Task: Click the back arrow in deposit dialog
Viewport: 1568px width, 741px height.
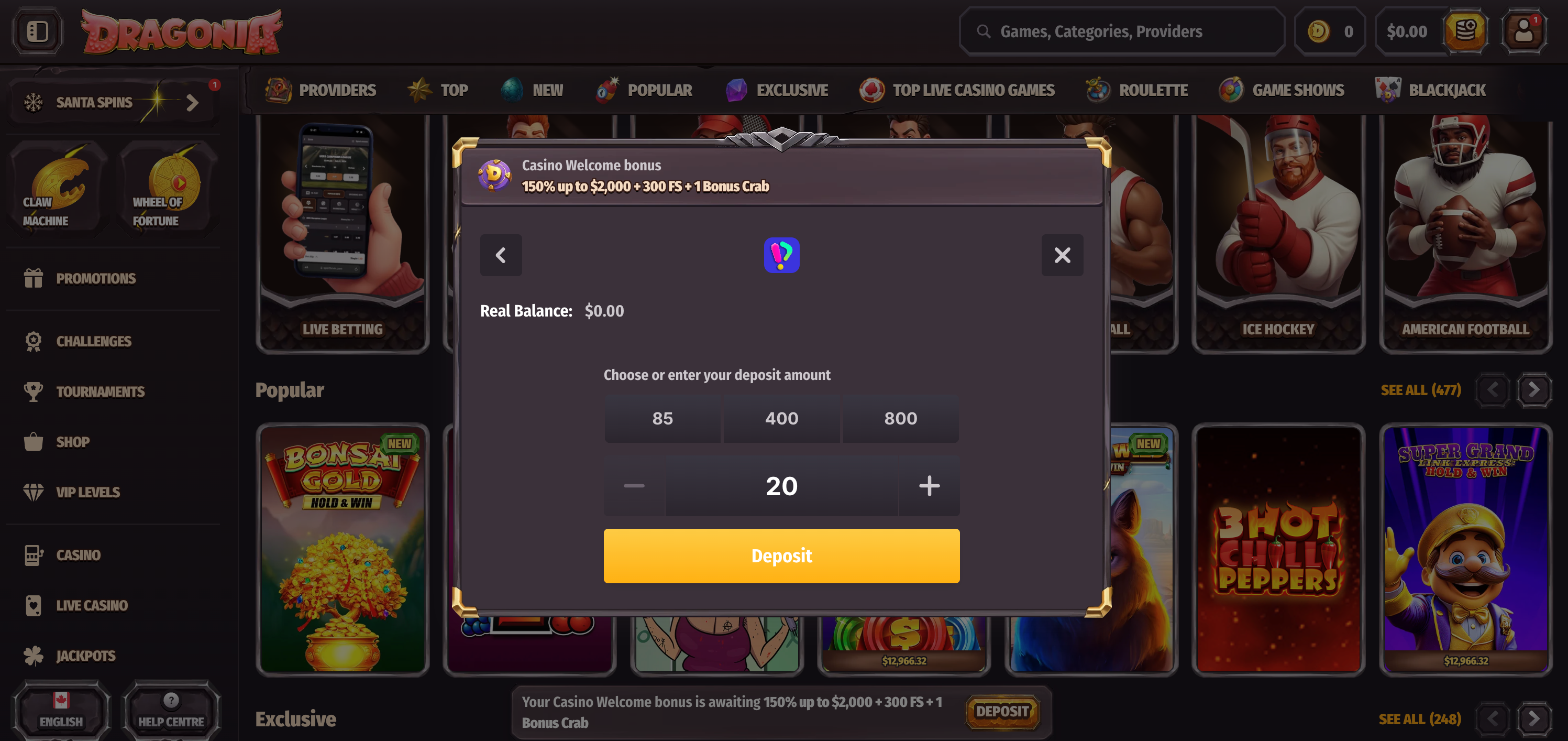Action: [501, 255]
